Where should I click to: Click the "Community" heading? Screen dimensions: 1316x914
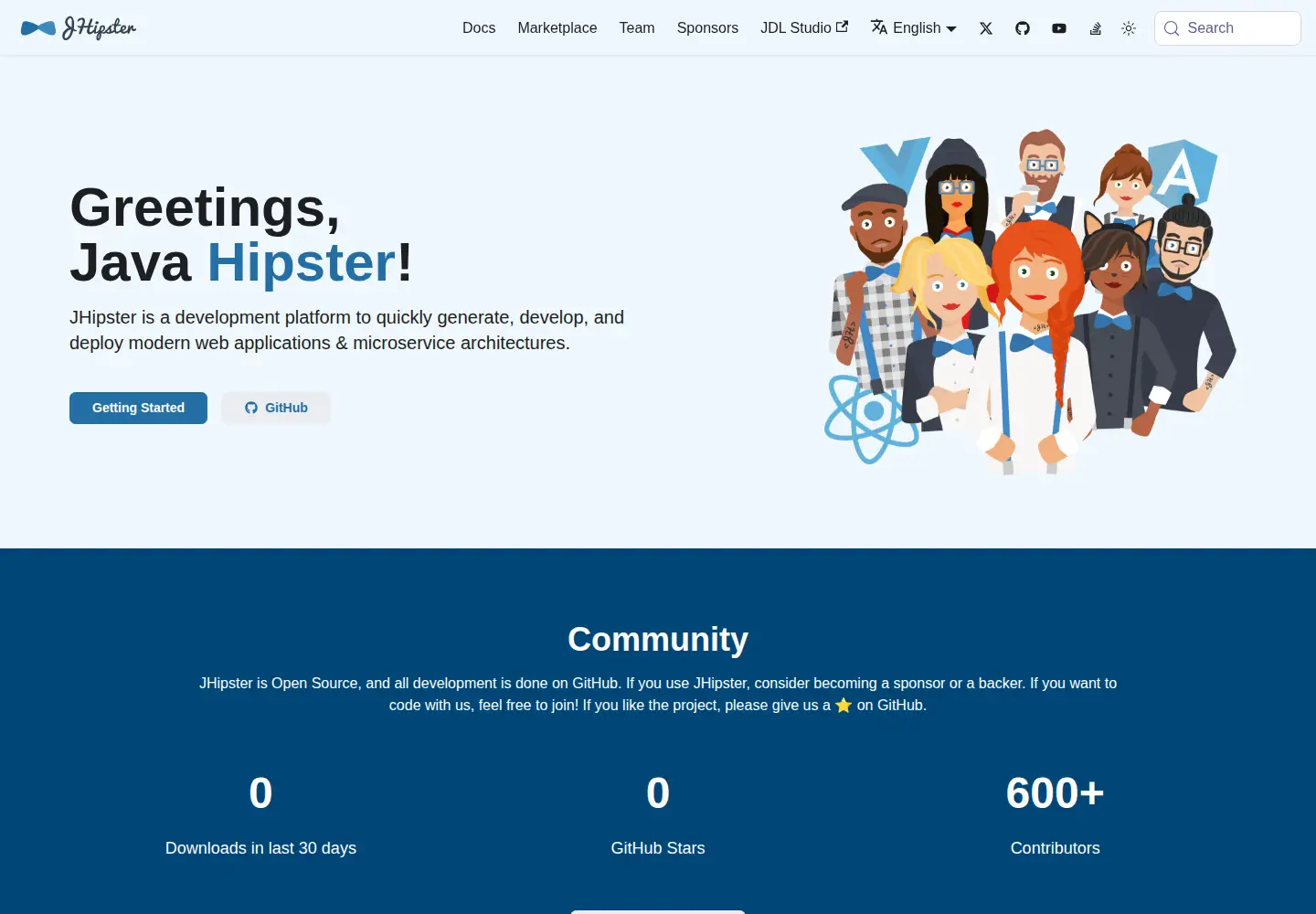[x=658, y=639]
